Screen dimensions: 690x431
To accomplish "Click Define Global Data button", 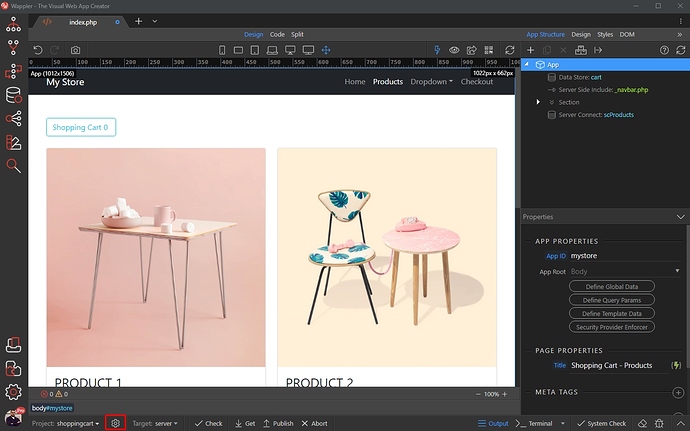I will (x=612, y=286).
